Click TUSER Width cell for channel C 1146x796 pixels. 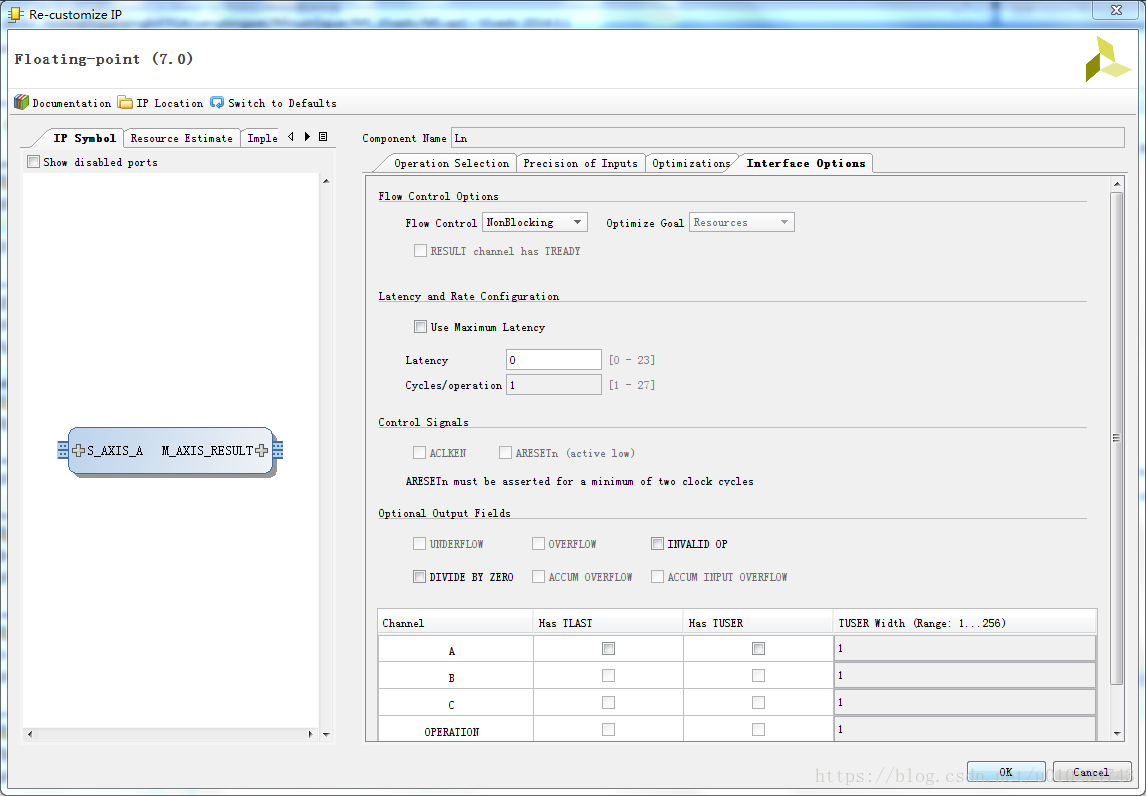pos(965,702)
